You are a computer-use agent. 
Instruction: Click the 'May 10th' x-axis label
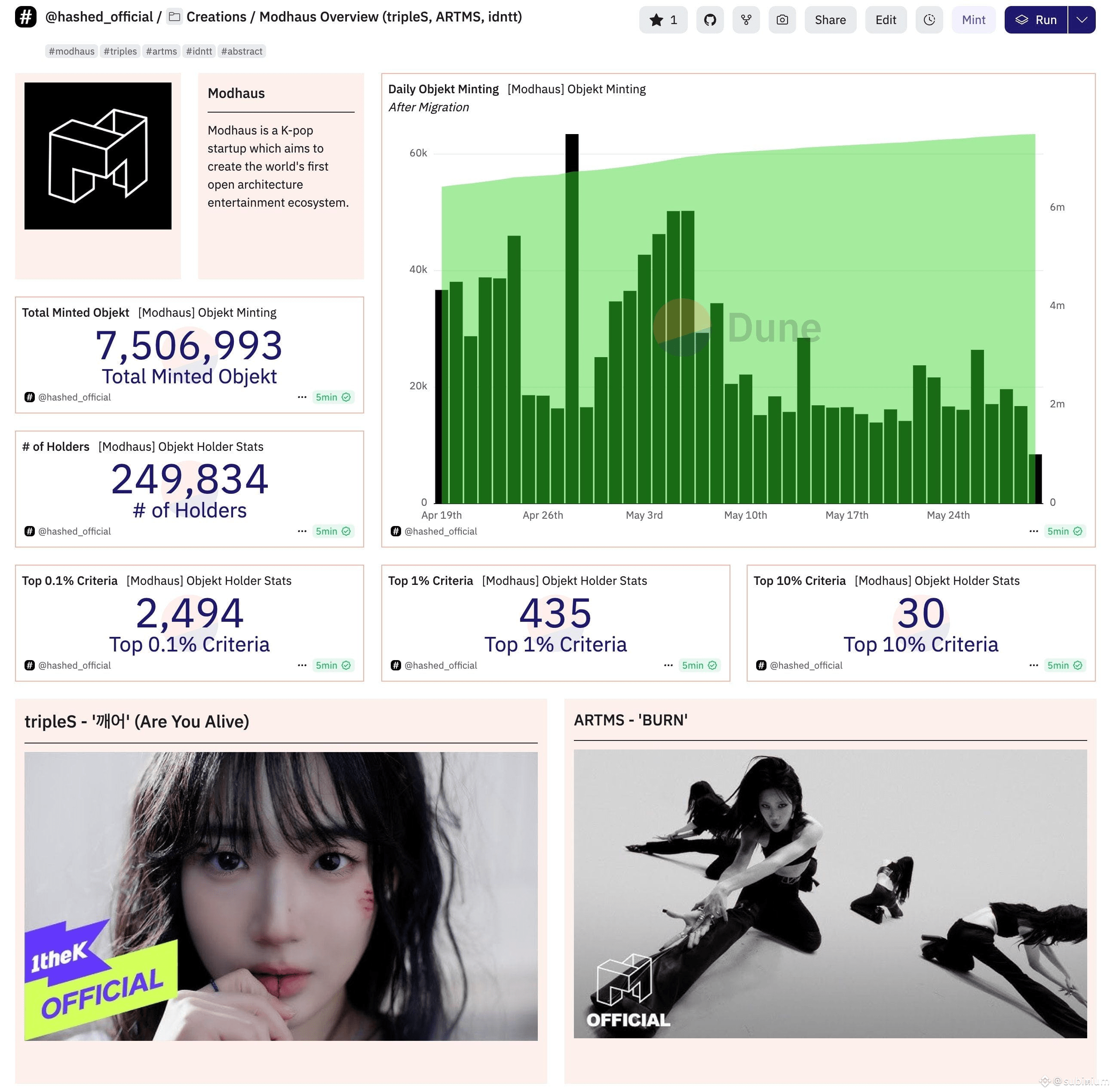click(745, 515)
